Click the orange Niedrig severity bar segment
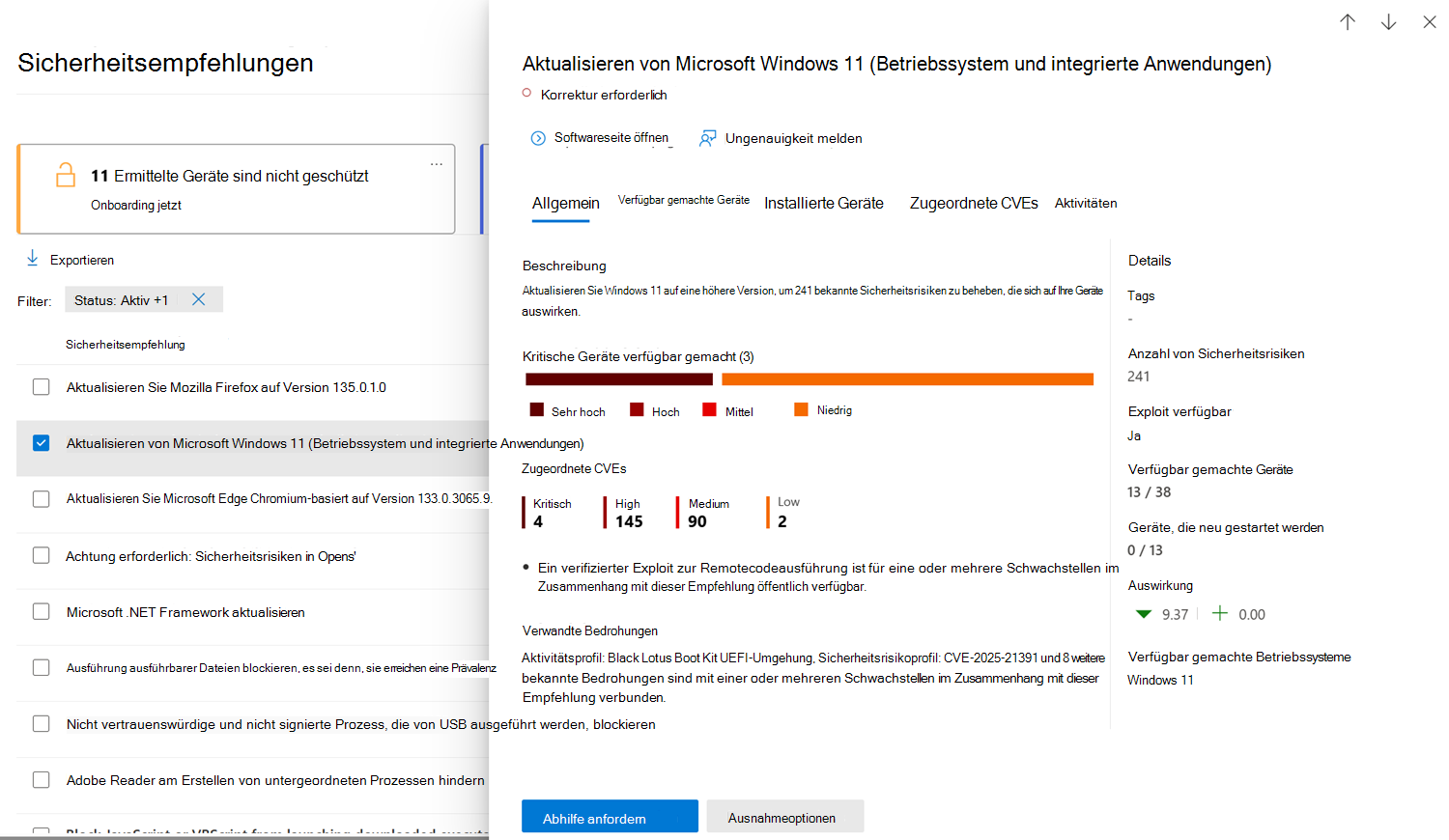Screen dimensions: 1449x840 click(907, 379)
